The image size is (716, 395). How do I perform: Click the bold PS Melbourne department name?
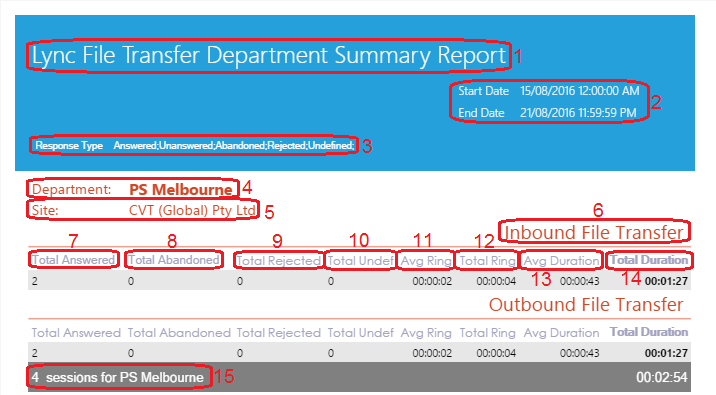[x=181, y=190]
